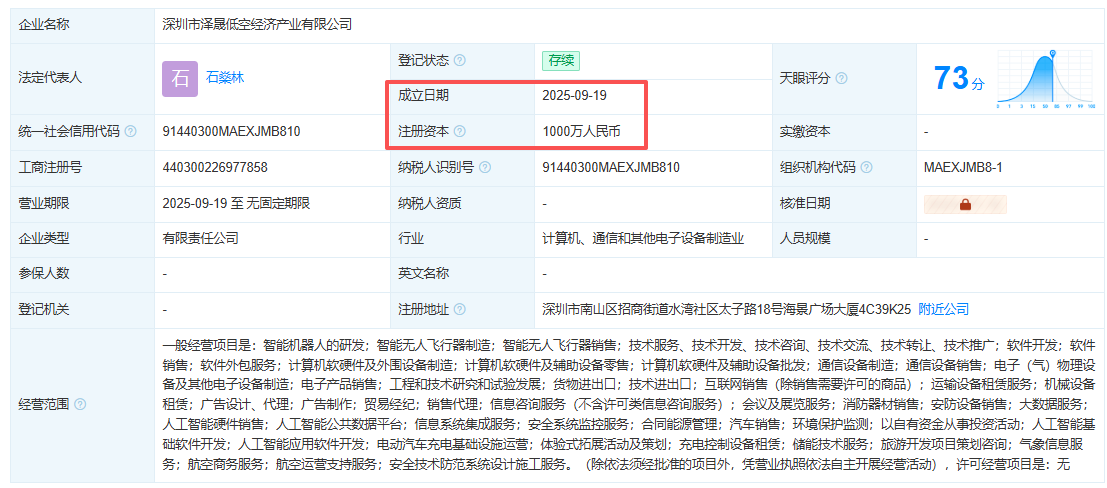The height and width of the screenshot is (488, 1107).
Task: Click the score distribution curve chart
Action: 1046,79
